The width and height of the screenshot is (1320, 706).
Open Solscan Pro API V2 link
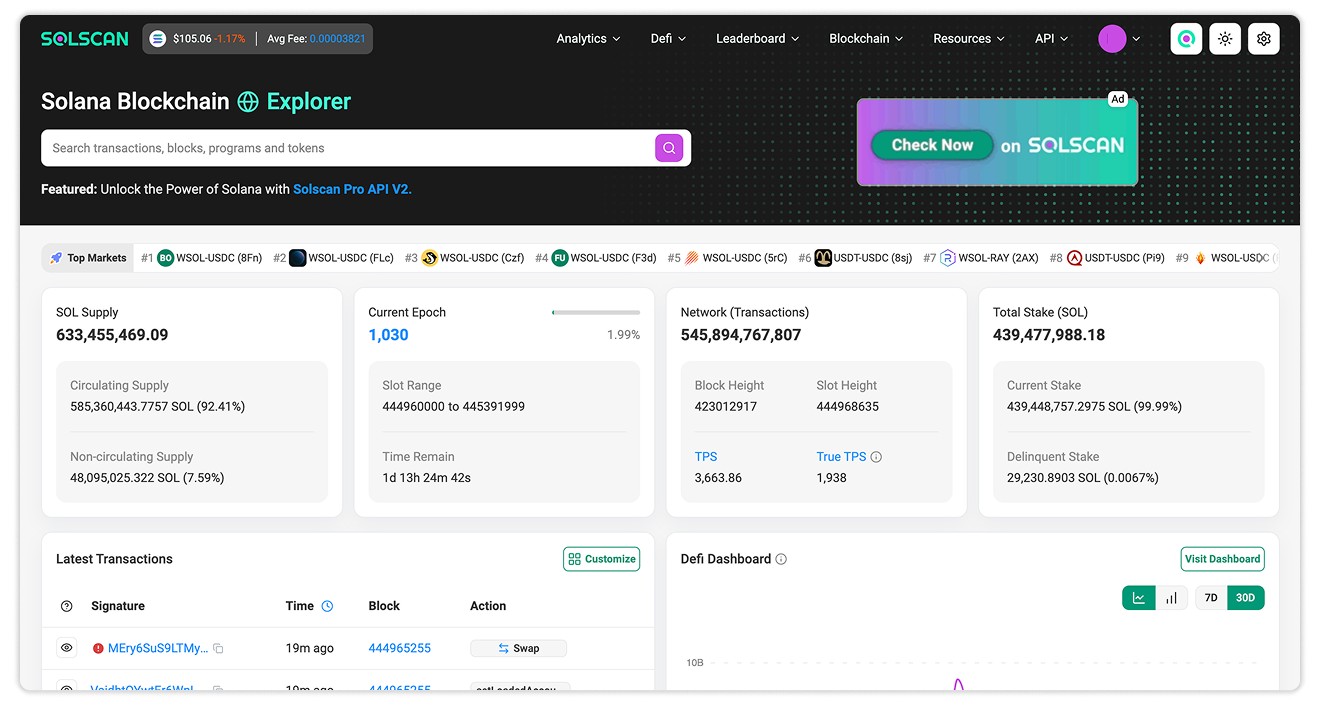[x=352, y=189]
